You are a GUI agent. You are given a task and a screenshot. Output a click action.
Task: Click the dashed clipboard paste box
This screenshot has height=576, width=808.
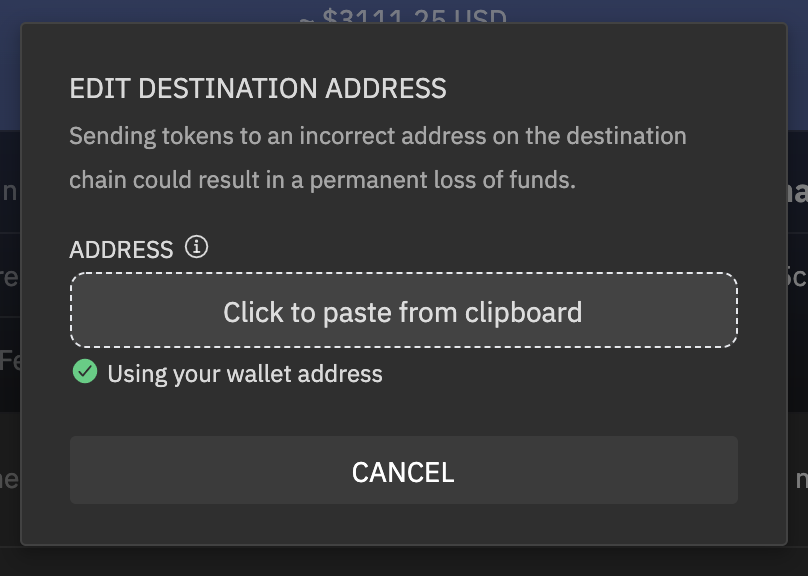pos(404,311)
